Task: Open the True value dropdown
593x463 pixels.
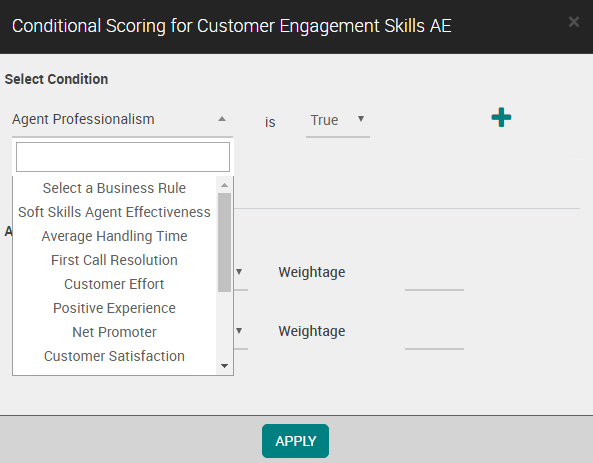Action: tap(337, 120)
